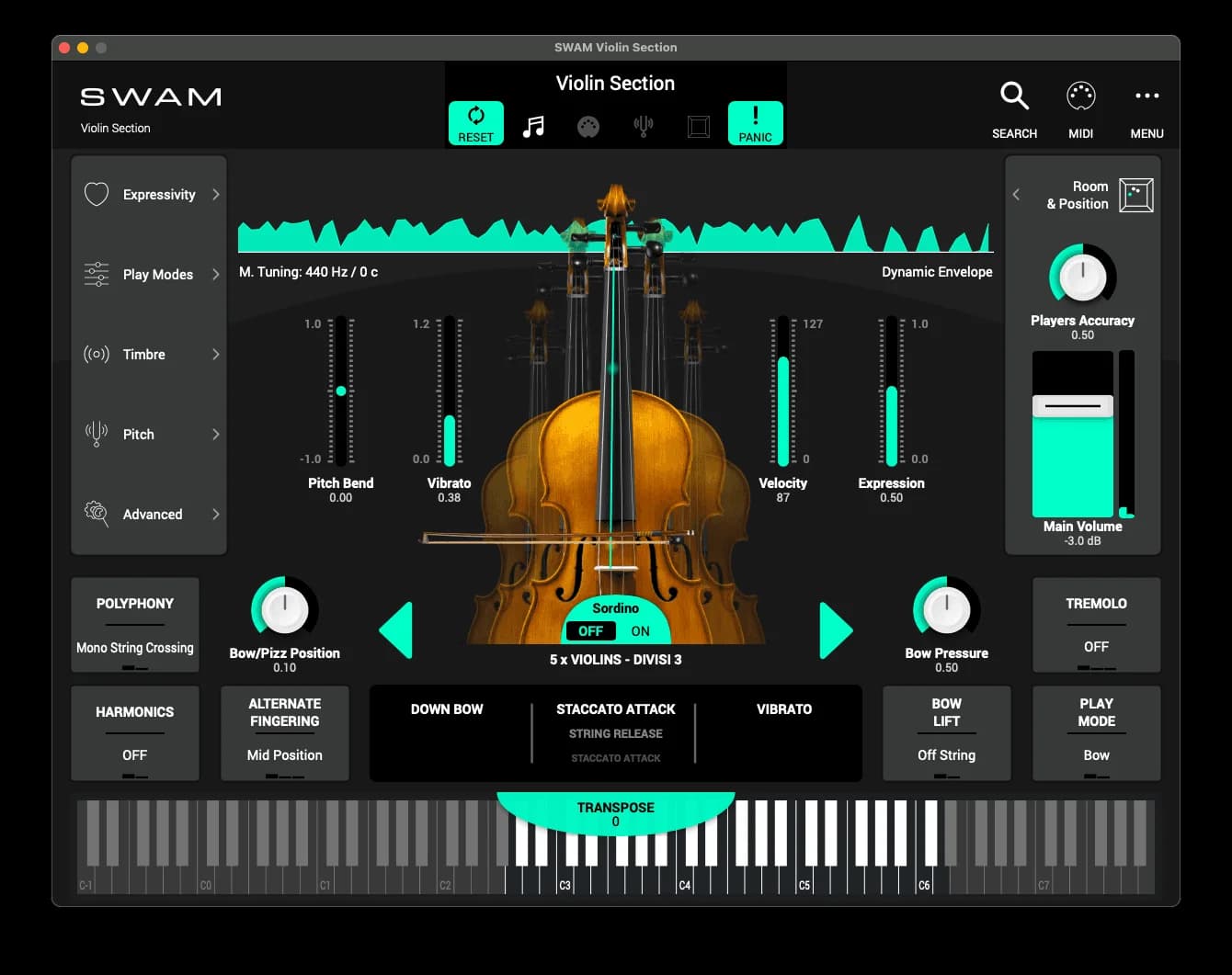This screenshot has height=975, width=1232.
Task: Click the Main Volume fader handle
Action: [1072, 406]
